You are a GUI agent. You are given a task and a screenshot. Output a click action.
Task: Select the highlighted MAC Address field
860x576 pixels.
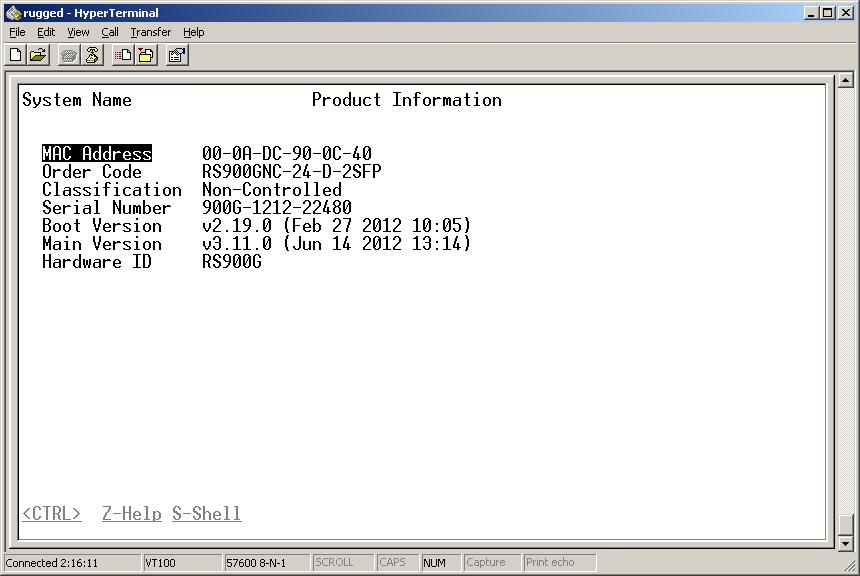point(97,154)
